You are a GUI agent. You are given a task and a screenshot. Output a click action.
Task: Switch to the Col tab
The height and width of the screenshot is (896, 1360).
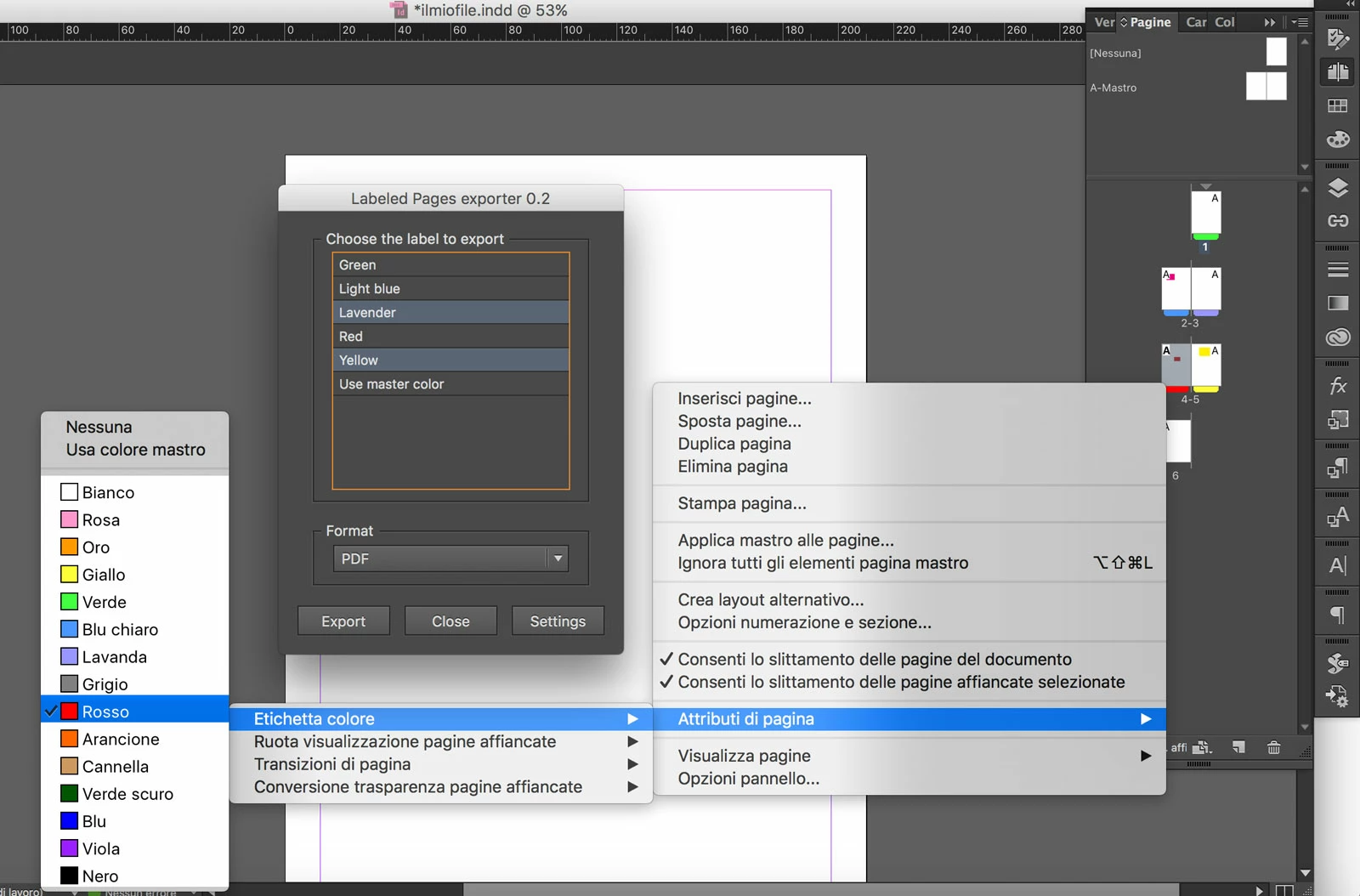(1225, 22)
